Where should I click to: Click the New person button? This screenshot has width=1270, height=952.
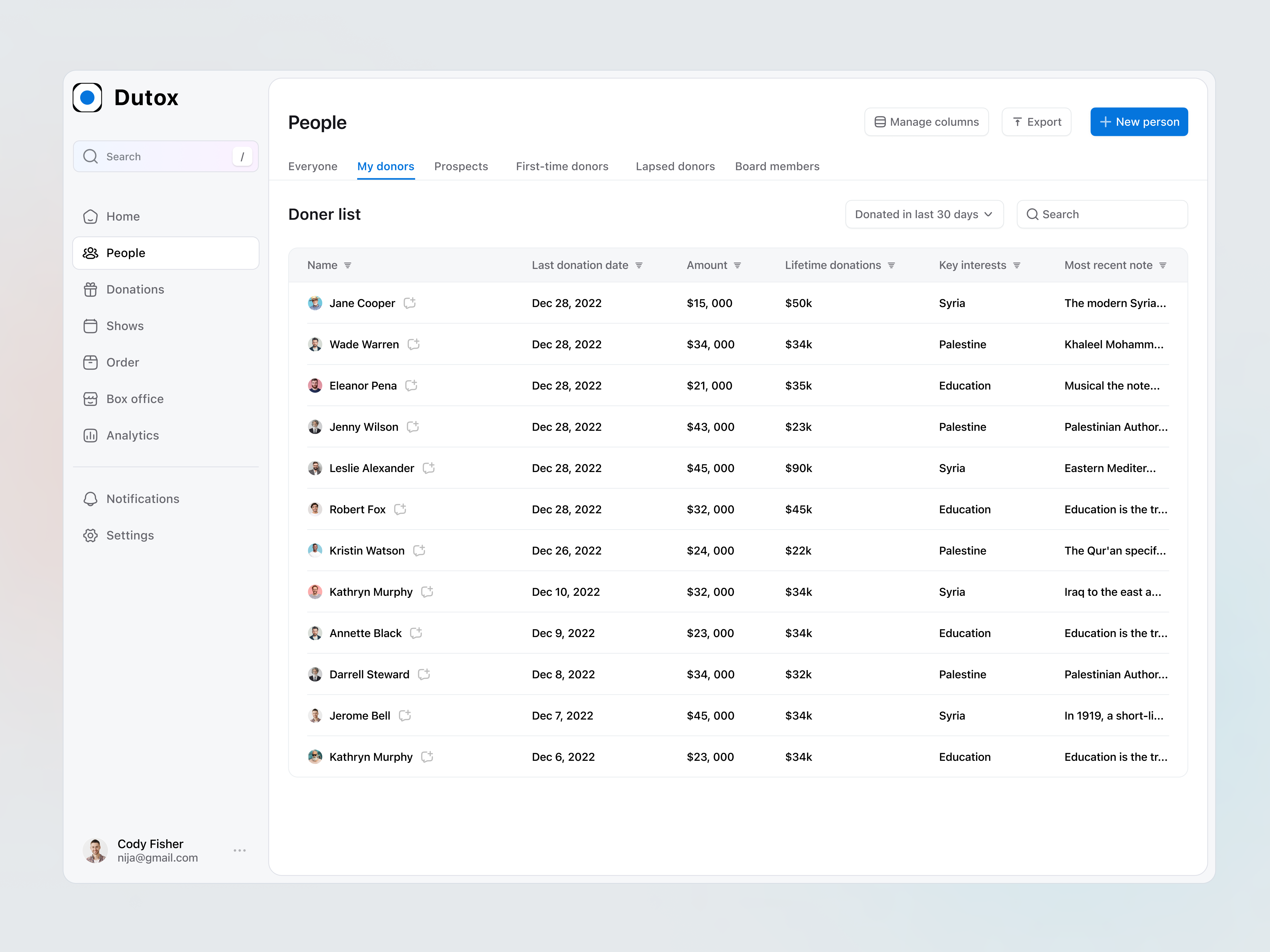pos(1139,122)
